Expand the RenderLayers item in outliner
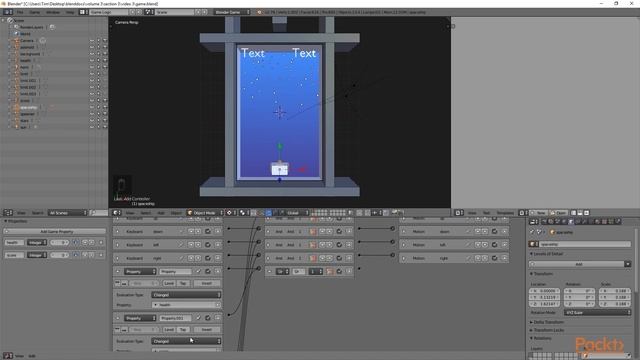Screen dimensions: 640x360 (12, 27)
